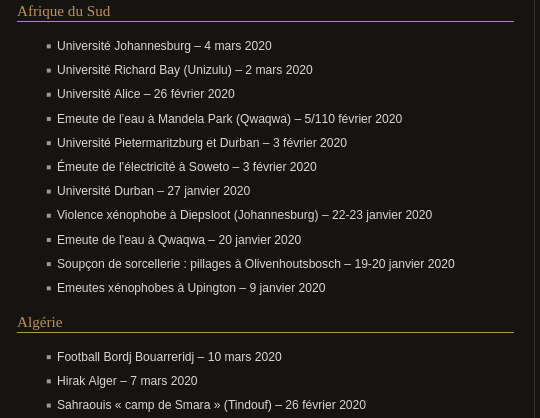Open Football Bordj Bouarreridj – 10 mars link
540x418 pixels.
[x=169, y=357]
